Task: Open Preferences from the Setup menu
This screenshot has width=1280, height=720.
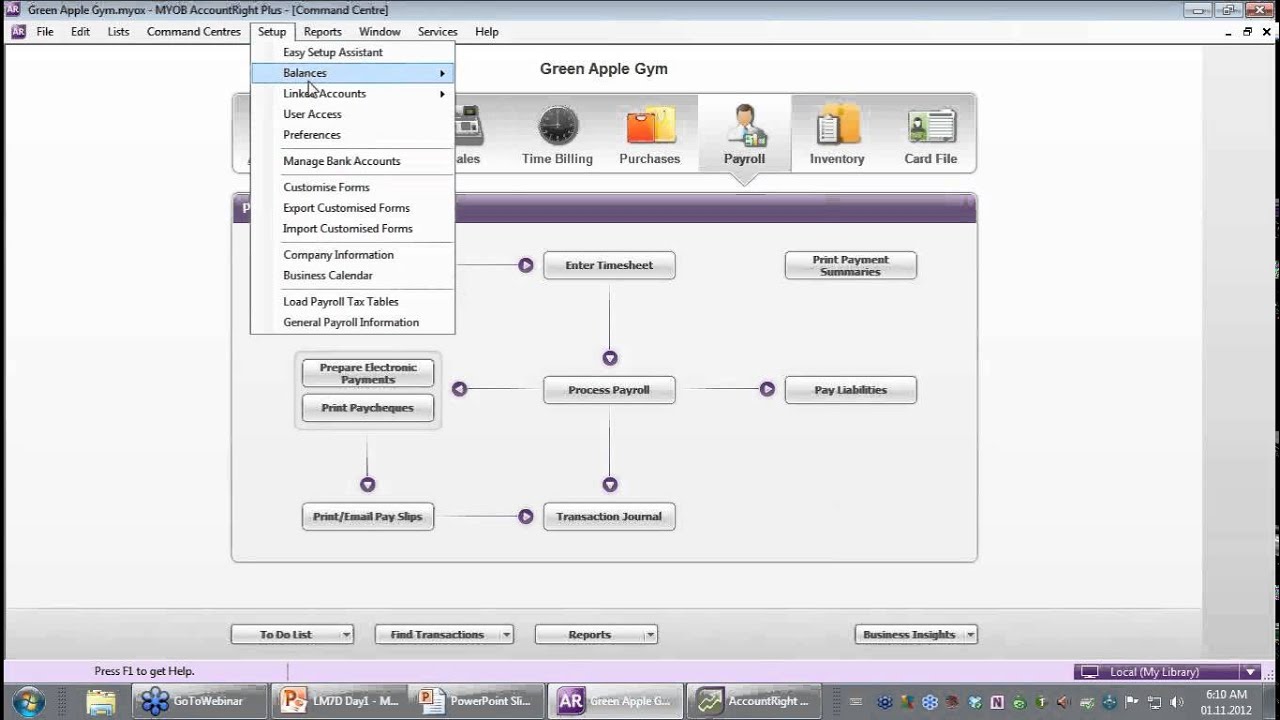Action: pos(312,135)
